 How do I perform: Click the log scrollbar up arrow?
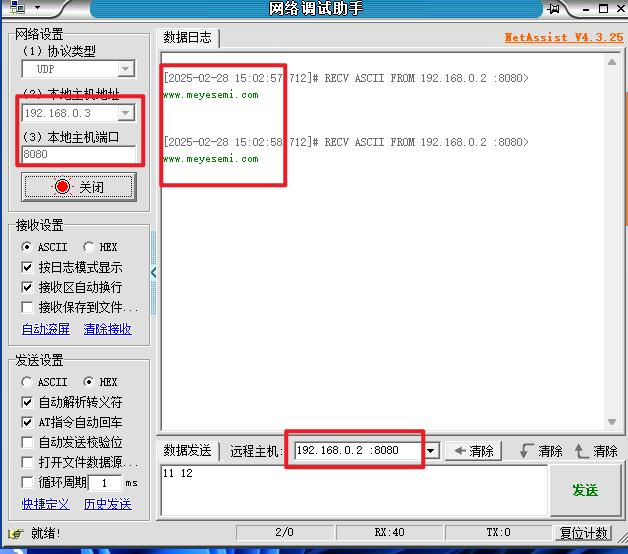(x=612, y=62)
